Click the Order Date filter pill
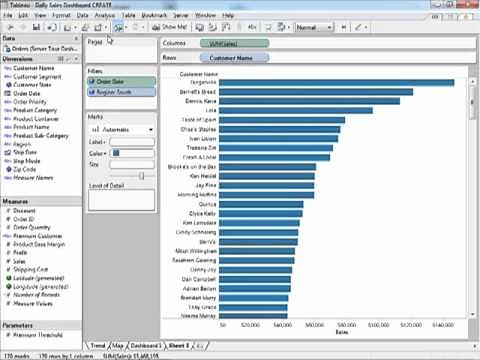Screen dimensions: 480x360 (x=121, y=81)
